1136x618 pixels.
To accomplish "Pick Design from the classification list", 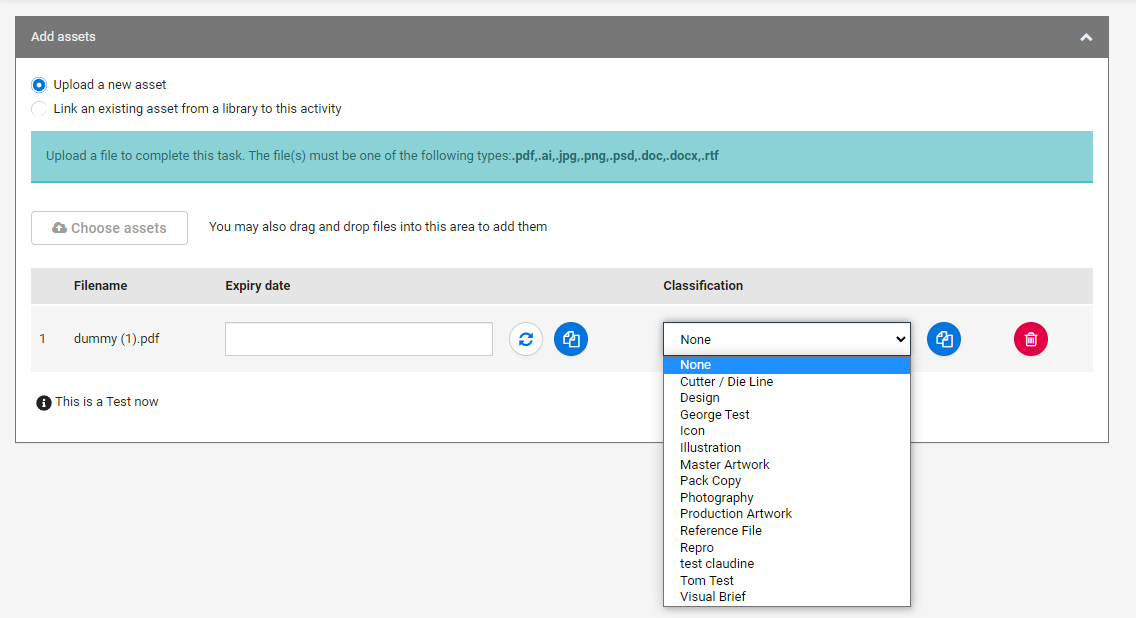I will click(x=700, y=398).
